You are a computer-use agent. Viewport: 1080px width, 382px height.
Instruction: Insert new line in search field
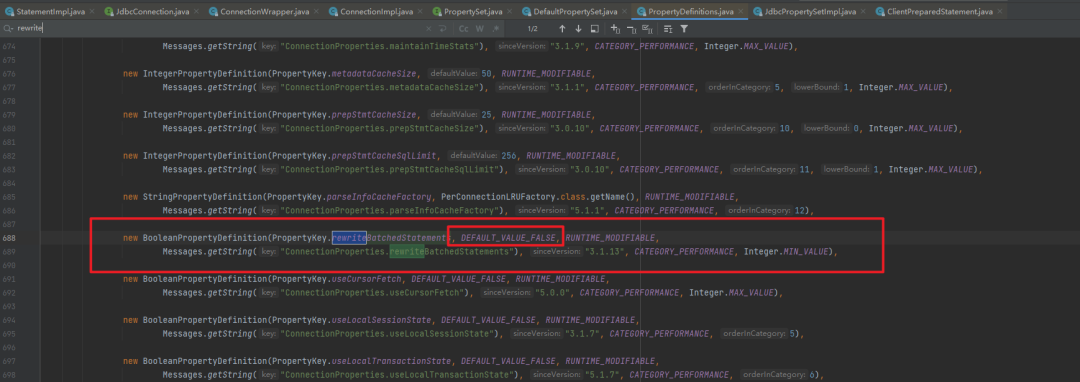(x=443, y=29)
